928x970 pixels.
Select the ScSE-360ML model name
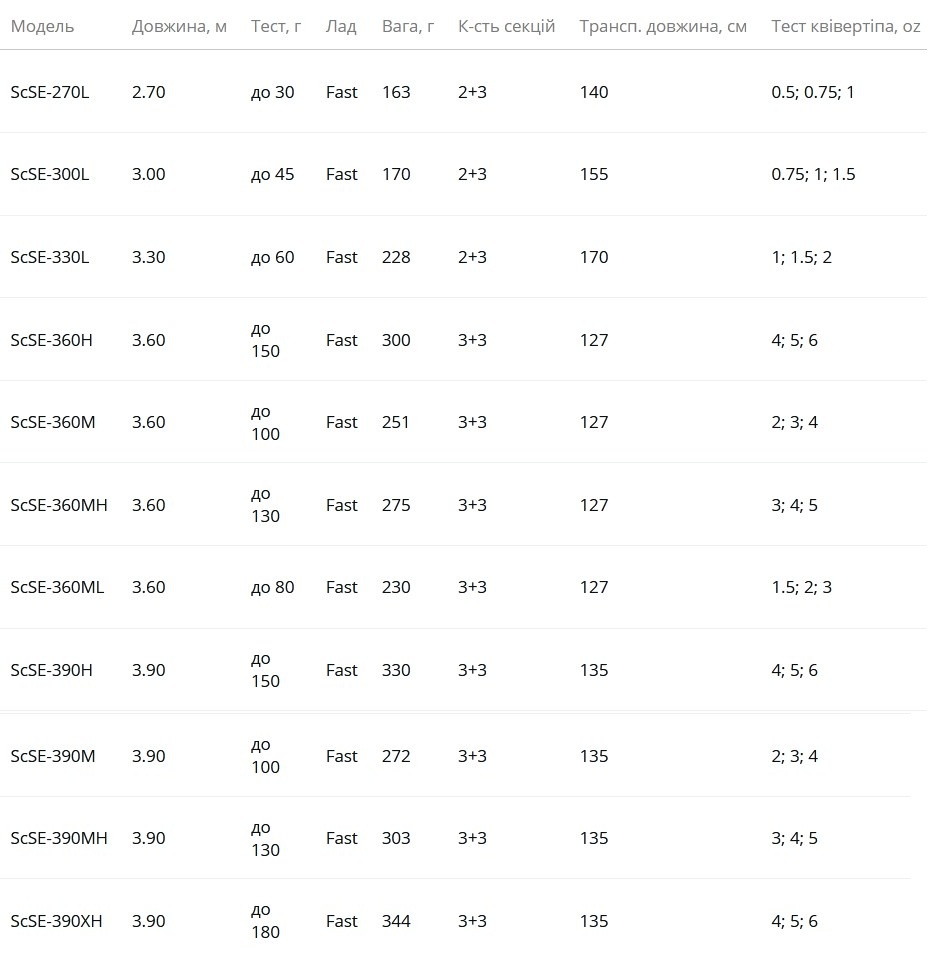click(x=57, y=588)
